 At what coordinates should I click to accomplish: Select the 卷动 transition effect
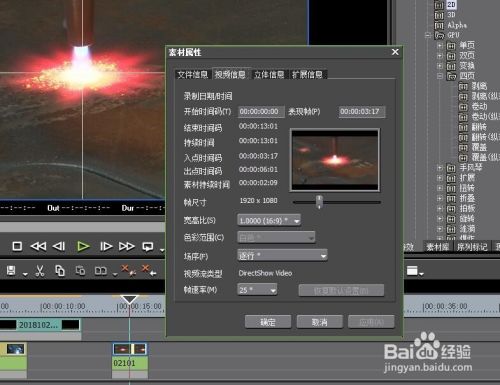point(479,107)
